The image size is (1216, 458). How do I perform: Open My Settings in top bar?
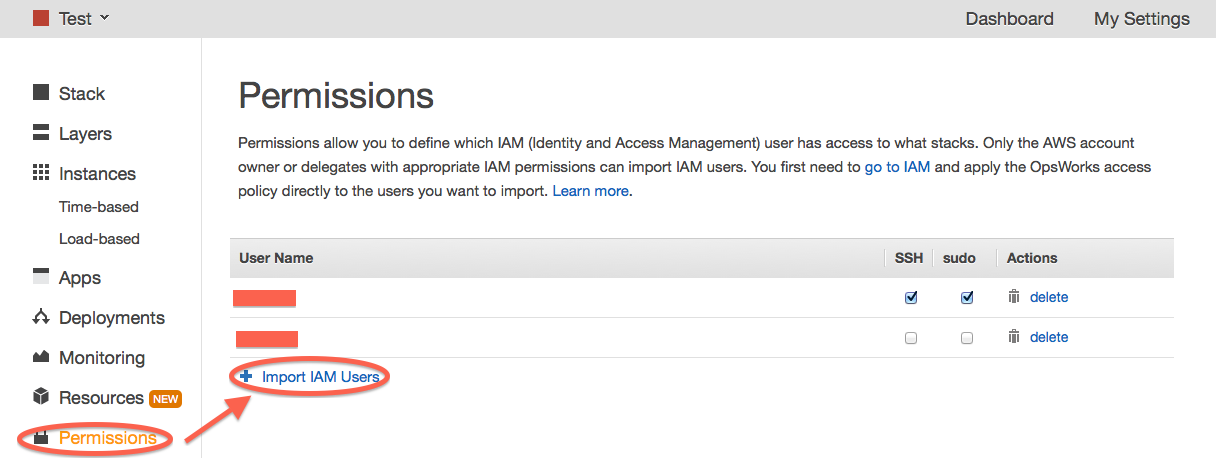tap(1141, 19)
